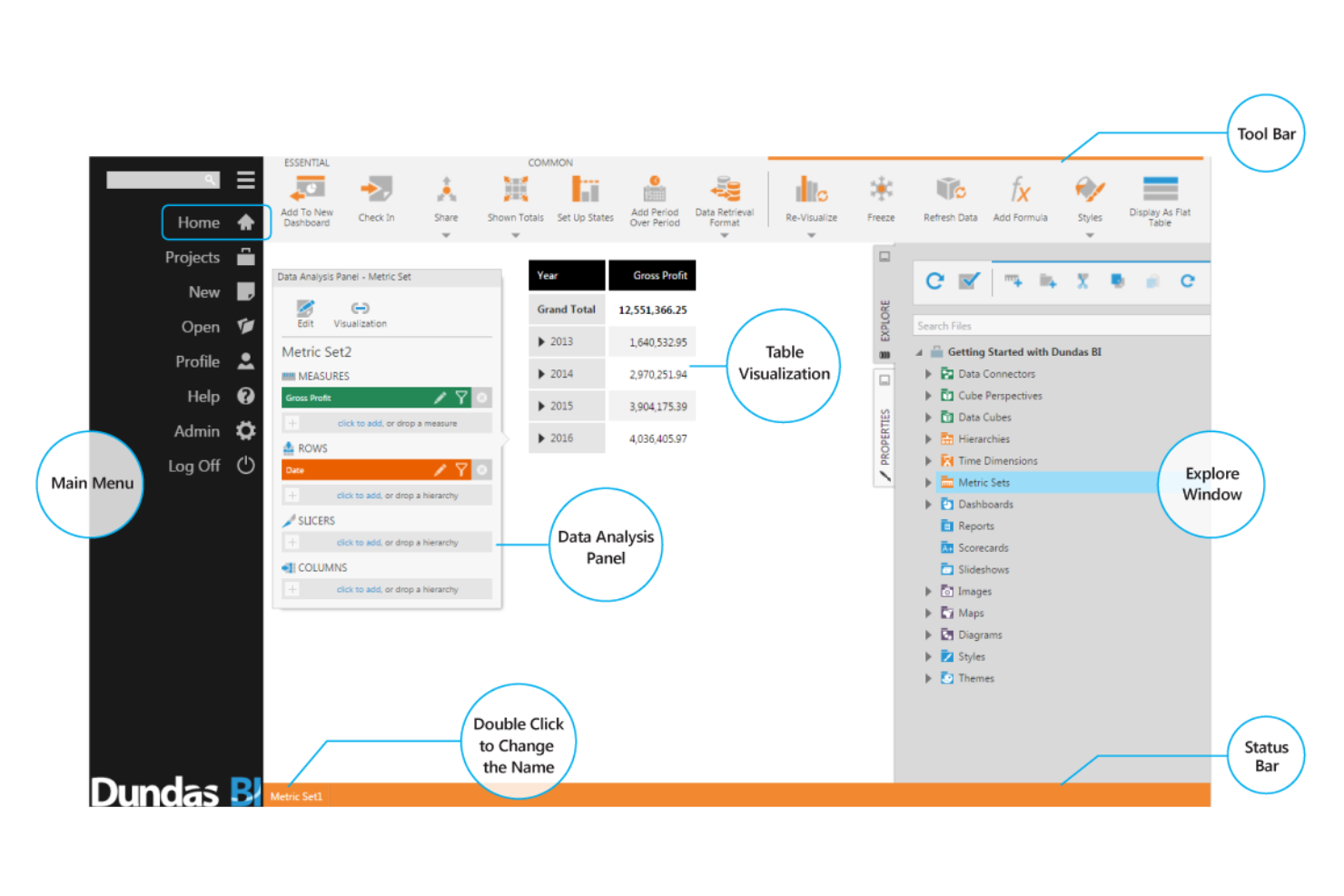Open the Re-Visualize tool
Image resolution: width=1344 pixels, height=896 pixels.
coord(811,195)
